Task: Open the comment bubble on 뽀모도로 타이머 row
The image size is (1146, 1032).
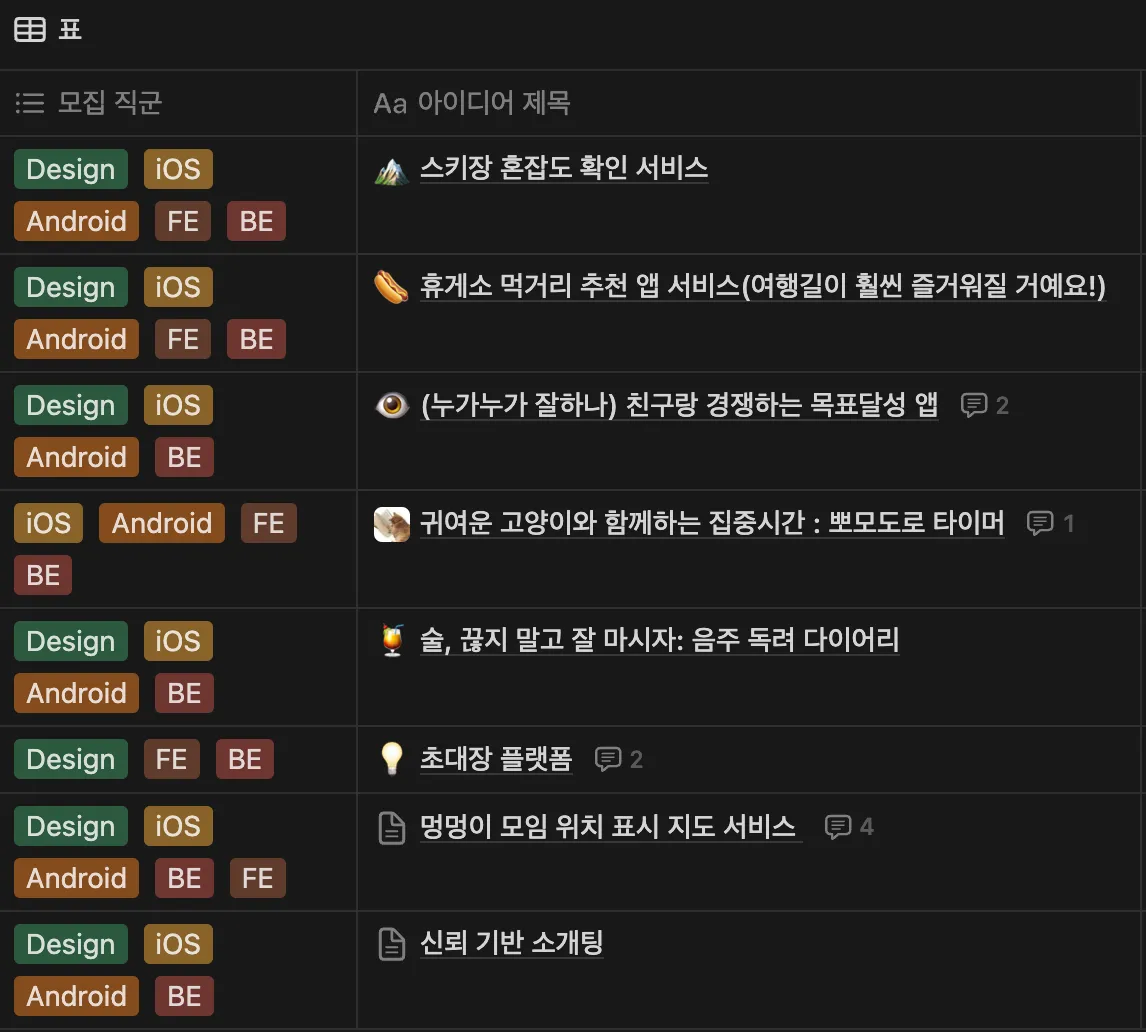Action: coord(1050,523)
